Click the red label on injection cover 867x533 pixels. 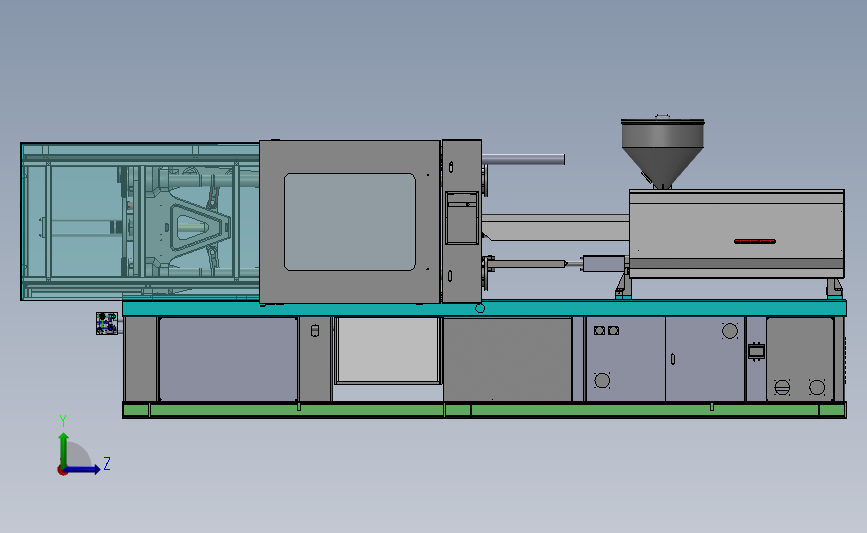tap(755, 241)
